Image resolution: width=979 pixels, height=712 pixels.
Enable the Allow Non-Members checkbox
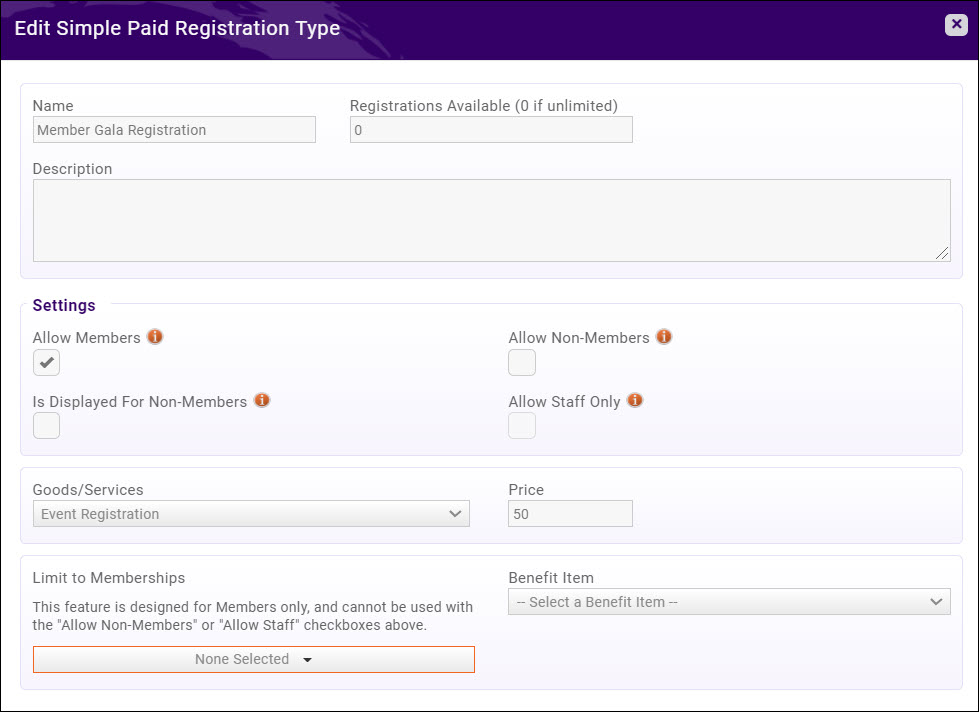[521, 362]
